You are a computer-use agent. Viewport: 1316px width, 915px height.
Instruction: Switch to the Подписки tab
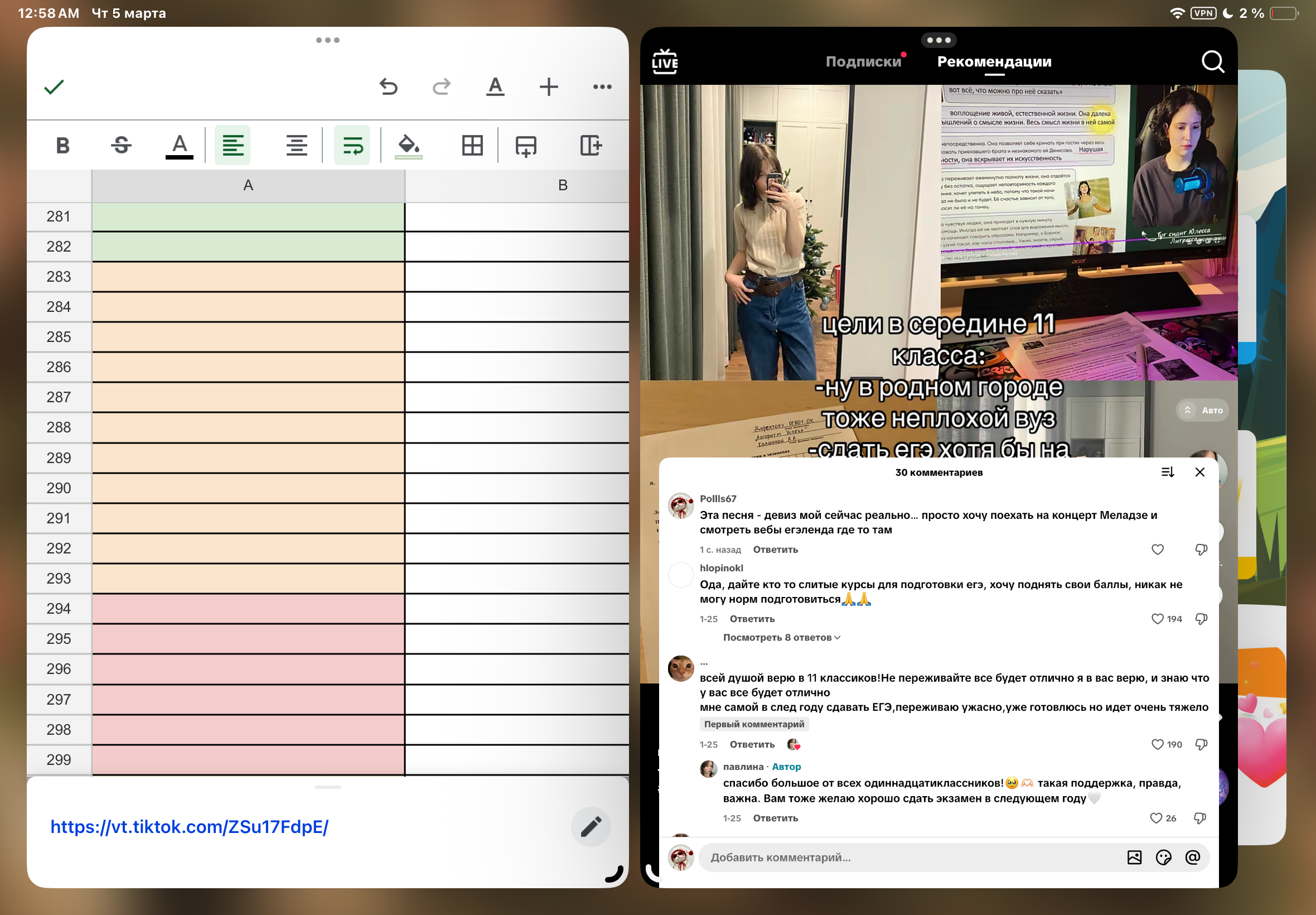point(863,61)
